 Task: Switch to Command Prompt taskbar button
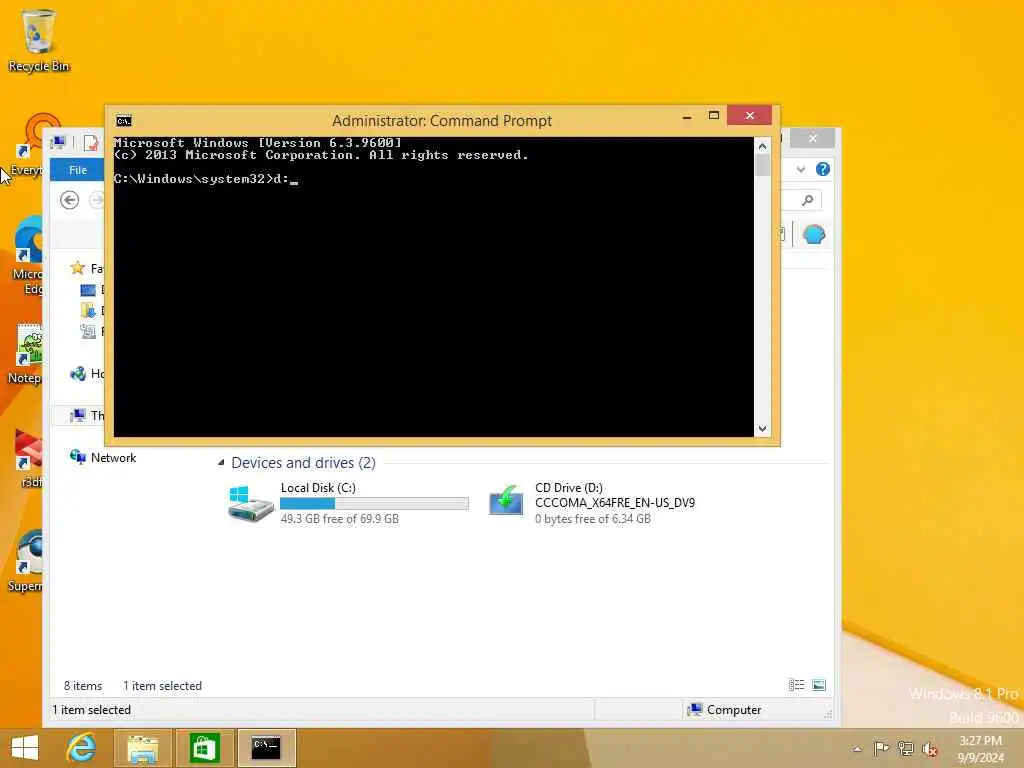click(x=266, y=748)
